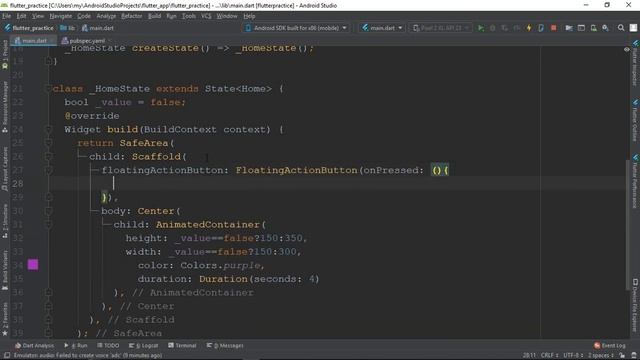The width and height of the screenshot is (640, 360).
Task: Open the Analyze menu
Action: [106, 16]
